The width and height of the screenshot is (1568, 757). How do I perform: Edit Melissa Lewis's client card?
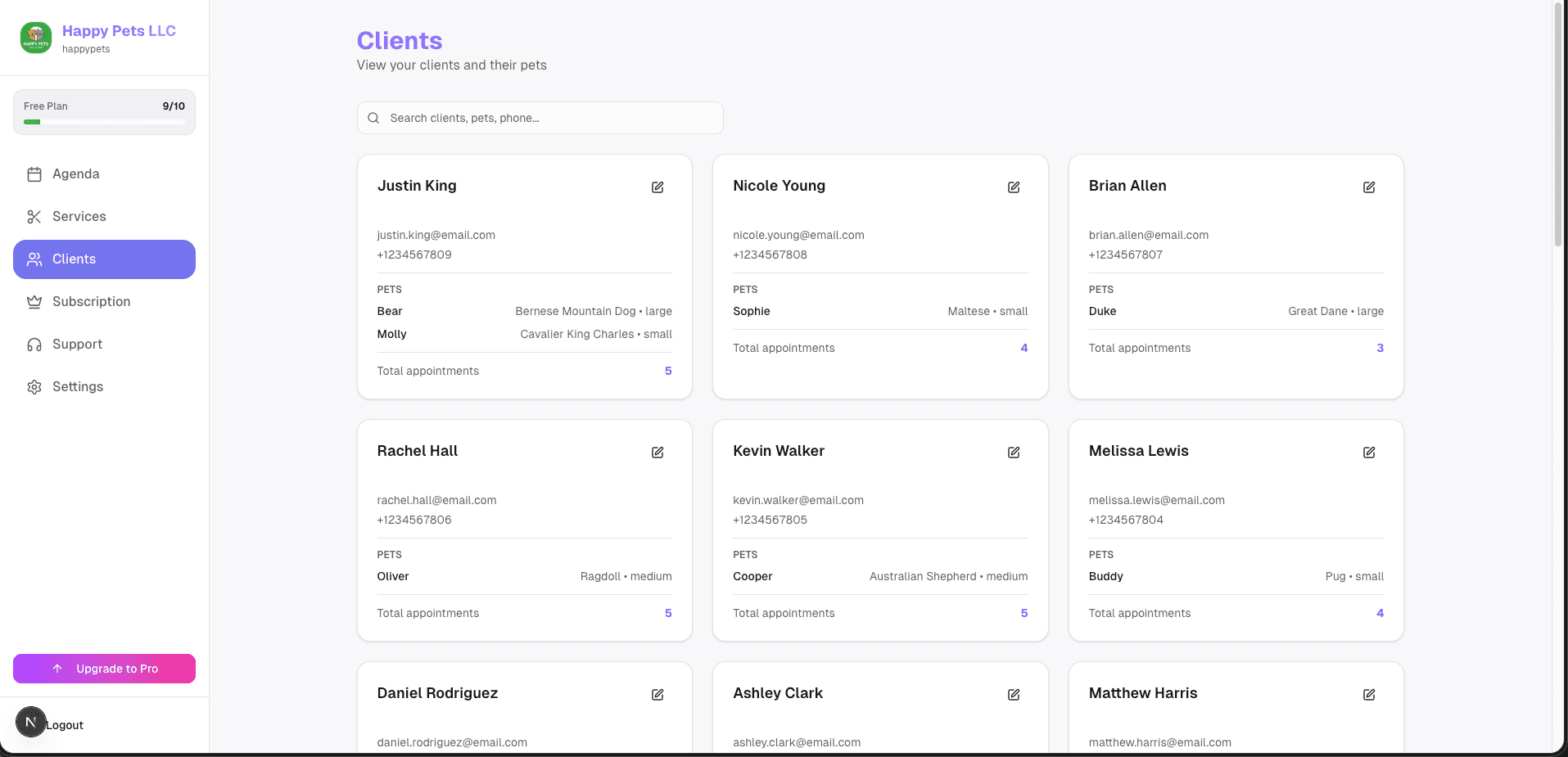click(1369, 453)
